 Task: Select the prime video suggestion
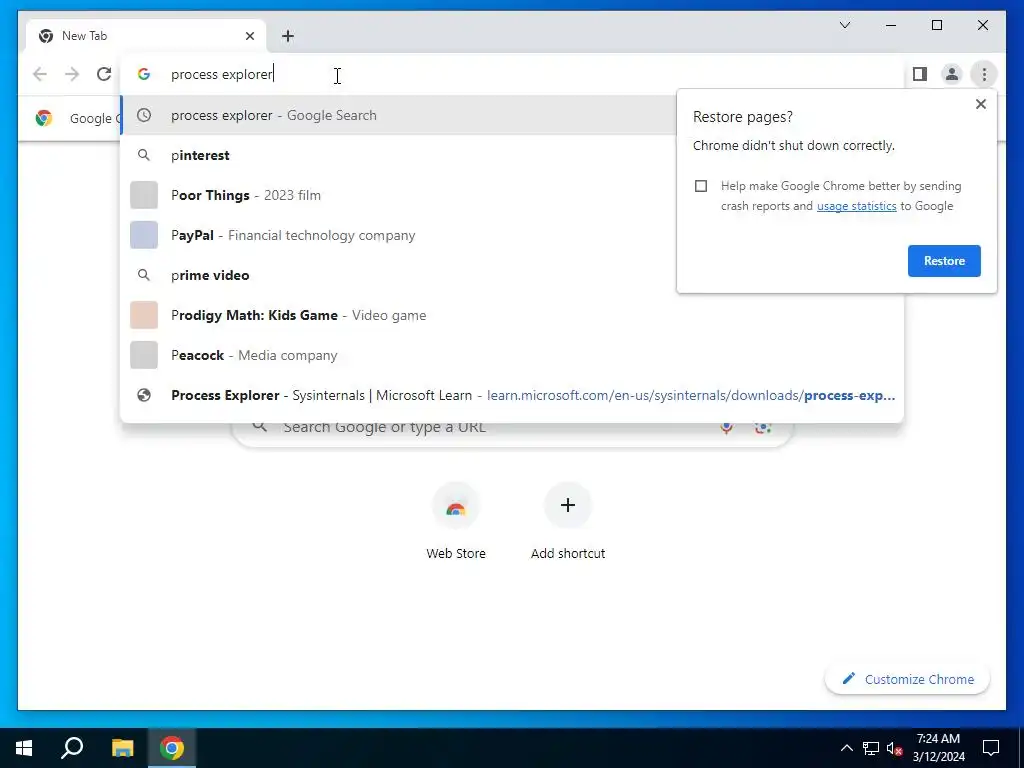point(398,275)
